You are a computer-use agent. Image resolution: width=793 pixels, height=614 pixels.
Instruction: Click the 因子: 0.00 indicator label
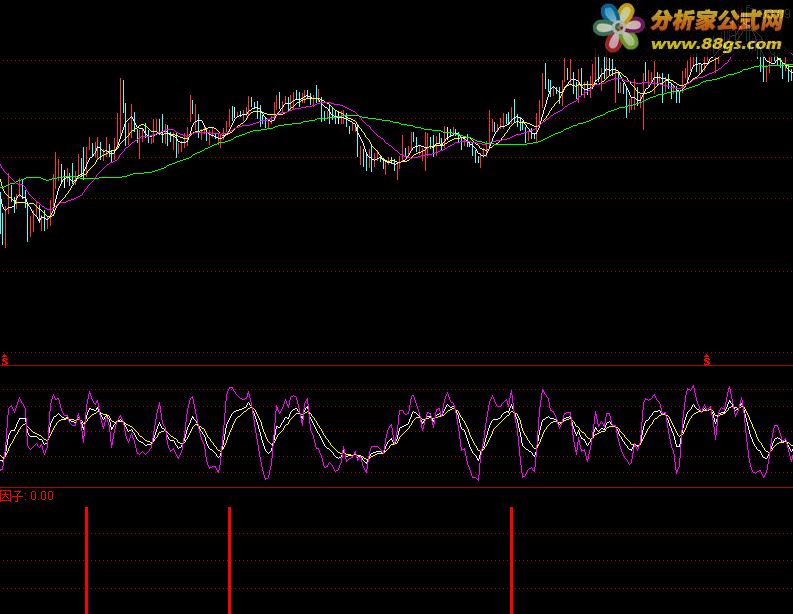coord(27,496)
